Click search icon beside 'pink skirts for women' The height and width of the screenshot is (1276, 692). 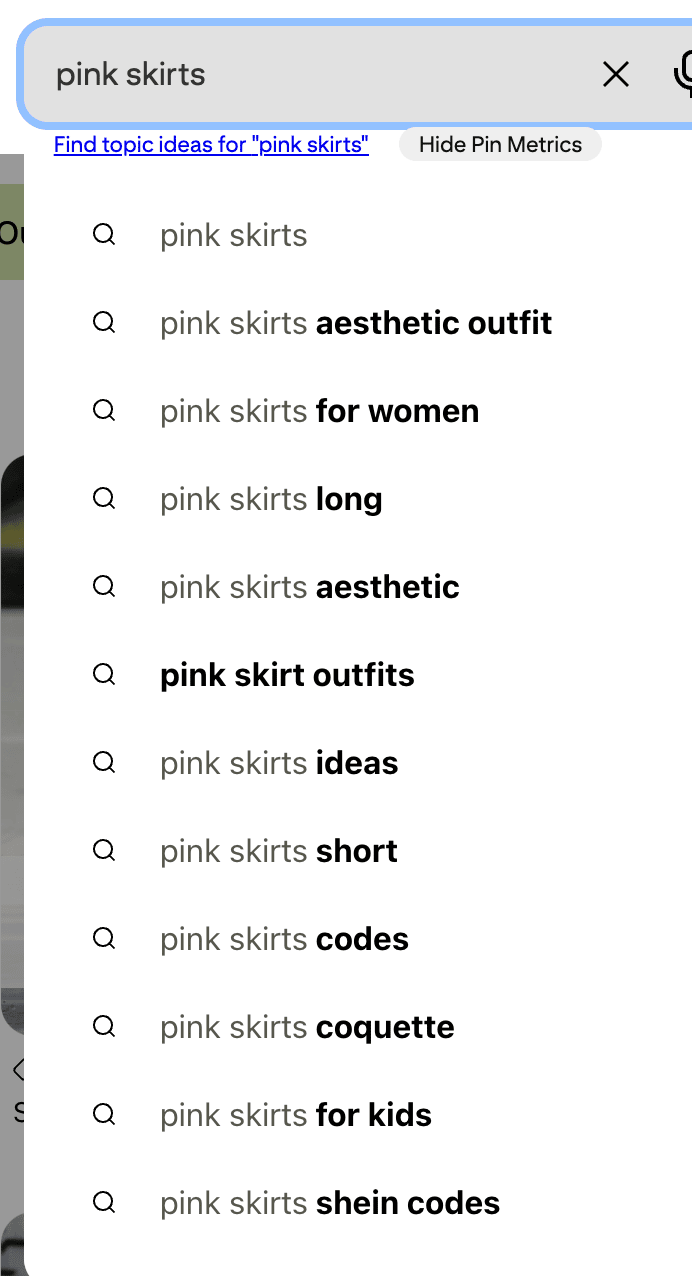pos(104,411)
